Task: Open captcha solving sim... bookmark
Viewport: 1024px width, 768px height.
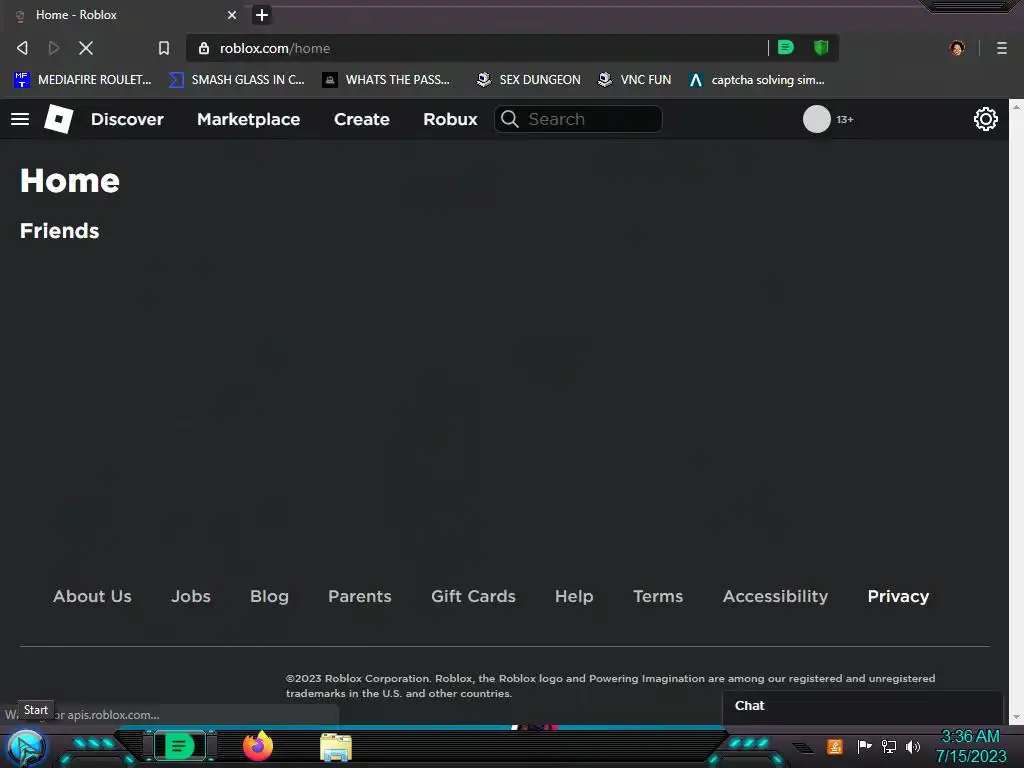Action: (x=757, y=80)
